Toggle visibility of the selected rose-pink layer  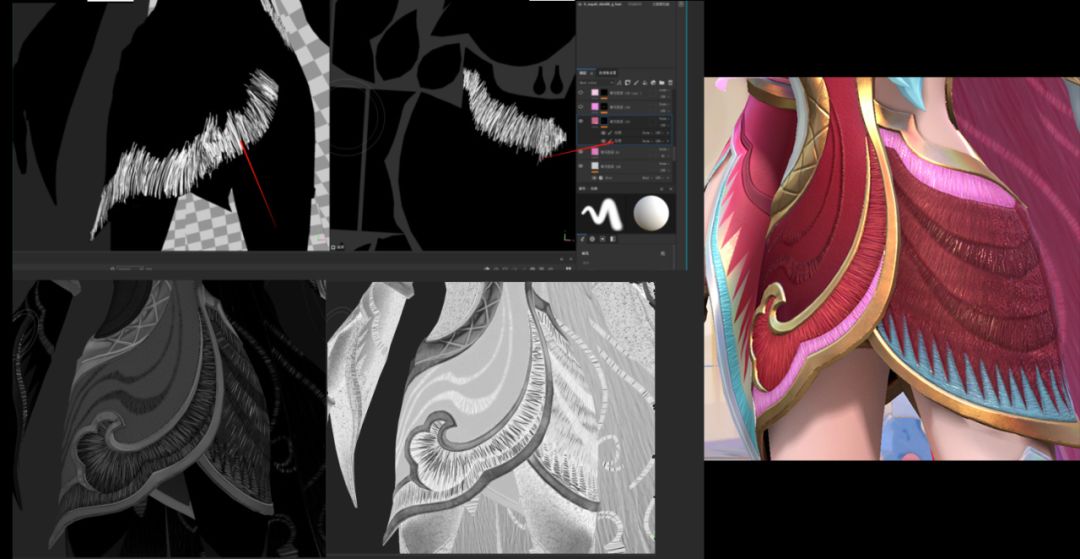click(x=581, y=121)
